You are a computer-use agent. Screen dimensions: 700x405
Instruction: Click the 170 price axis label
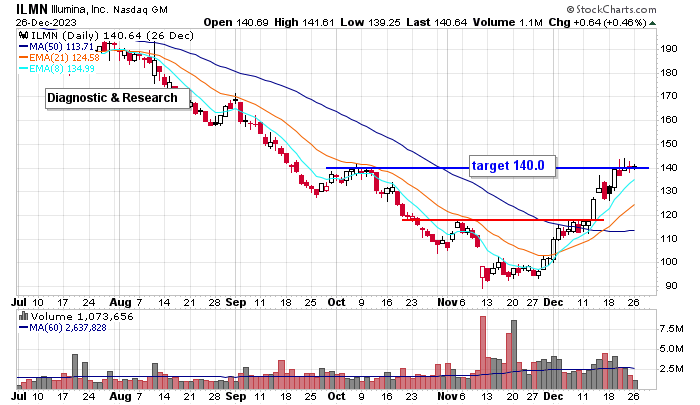point(668,96)
